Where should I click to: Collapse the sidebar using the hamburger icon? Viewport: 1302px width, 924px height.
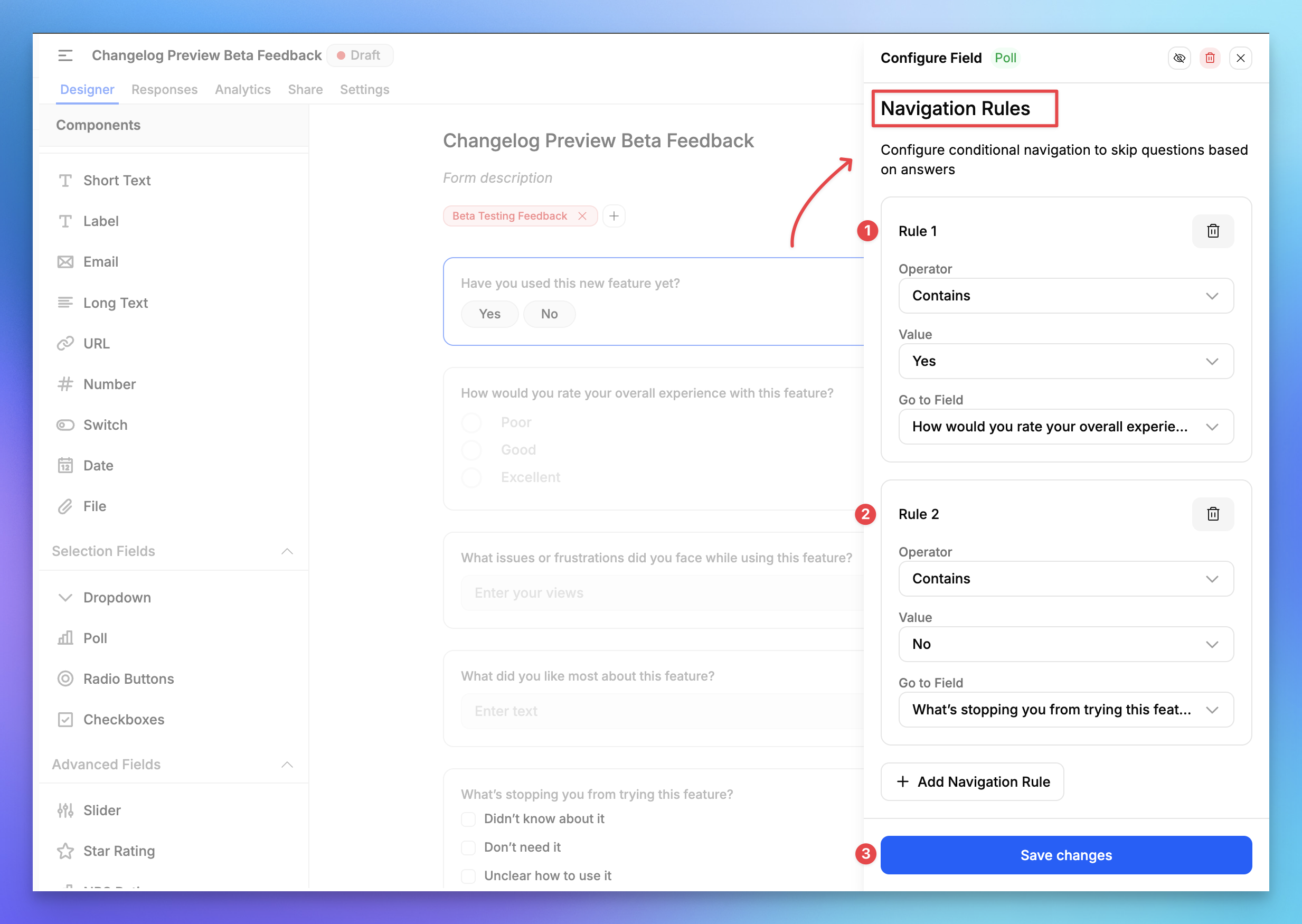(x=65, y=55)
